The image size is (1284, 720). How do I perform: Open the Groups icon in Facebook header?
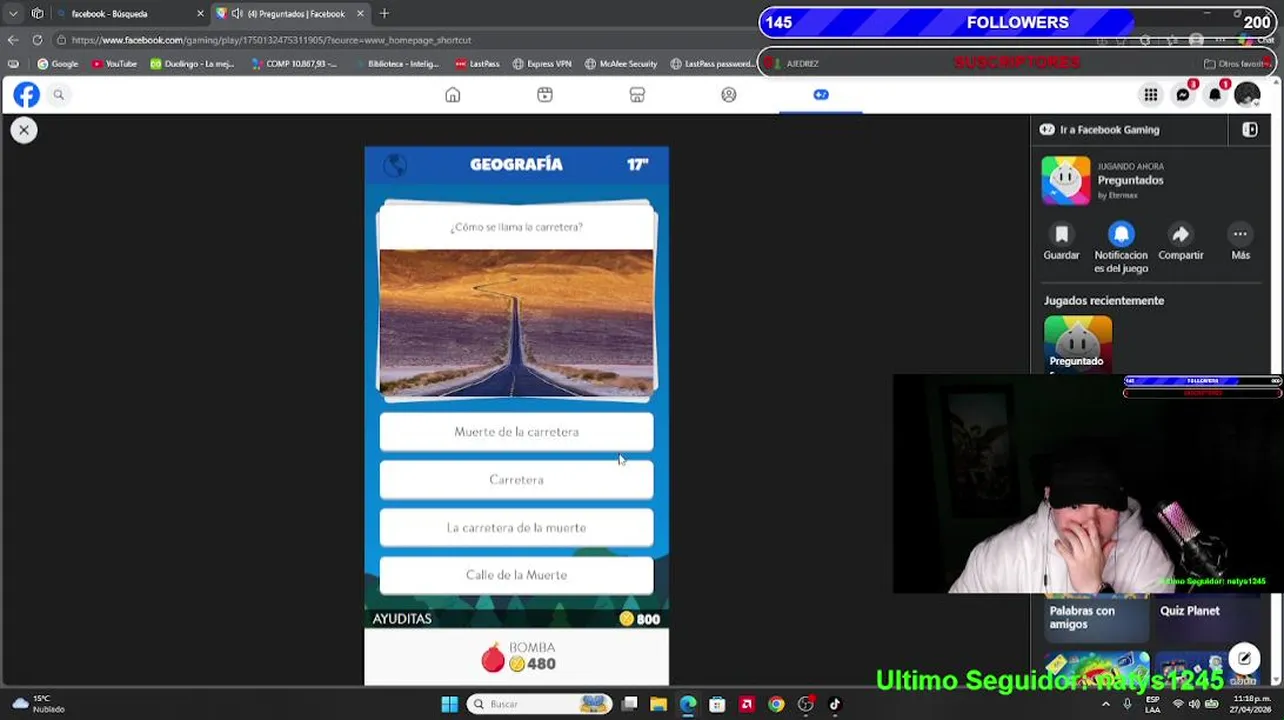point(729,95)
